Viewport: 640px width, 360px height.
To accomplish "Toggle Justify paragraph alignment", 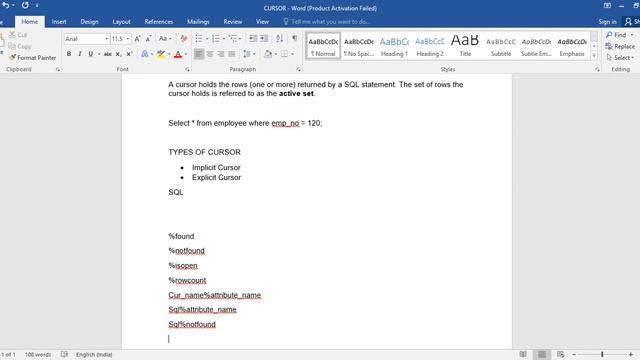I will pyautogui.click(x=232, y=54).
